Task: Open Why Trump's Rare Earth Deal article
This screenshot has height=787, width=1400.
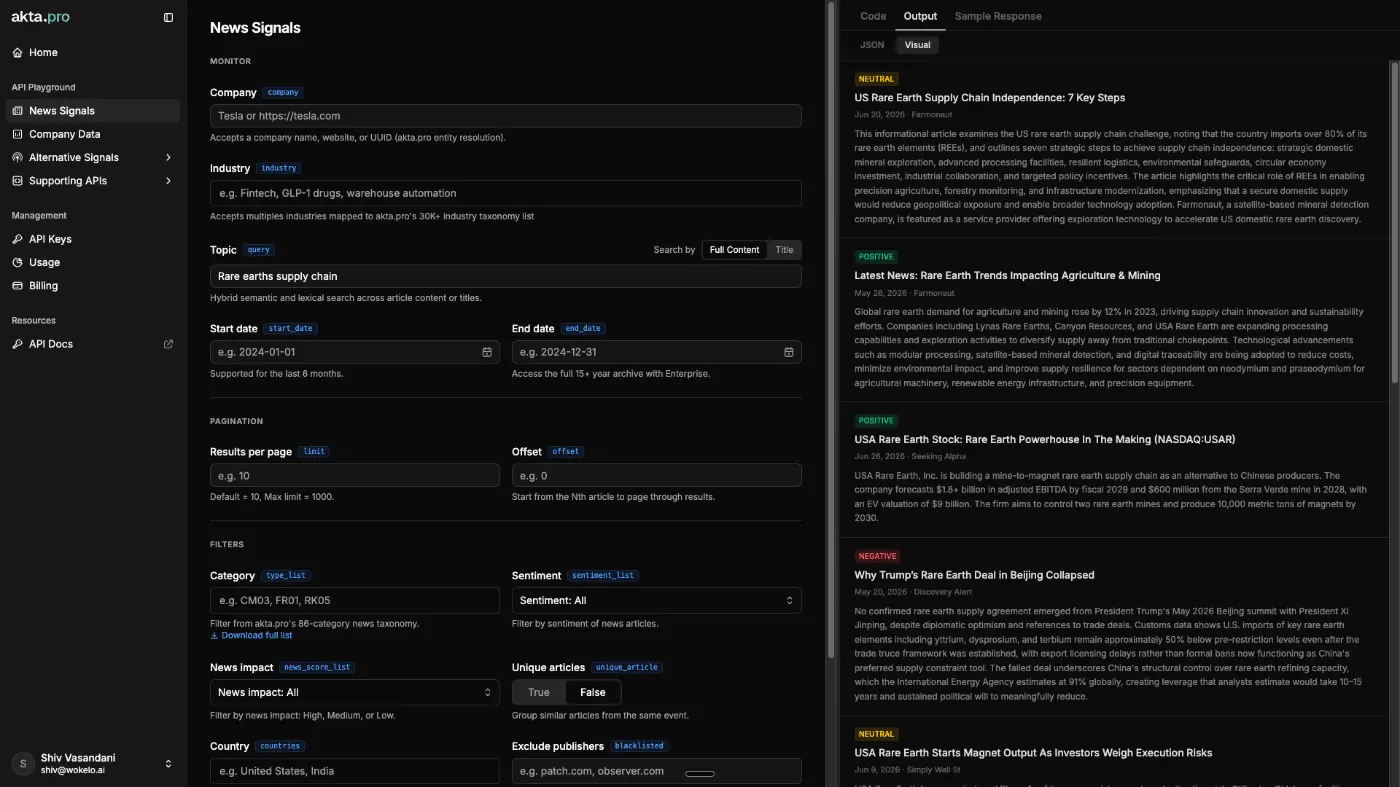Action: click(x=974, y=576)
